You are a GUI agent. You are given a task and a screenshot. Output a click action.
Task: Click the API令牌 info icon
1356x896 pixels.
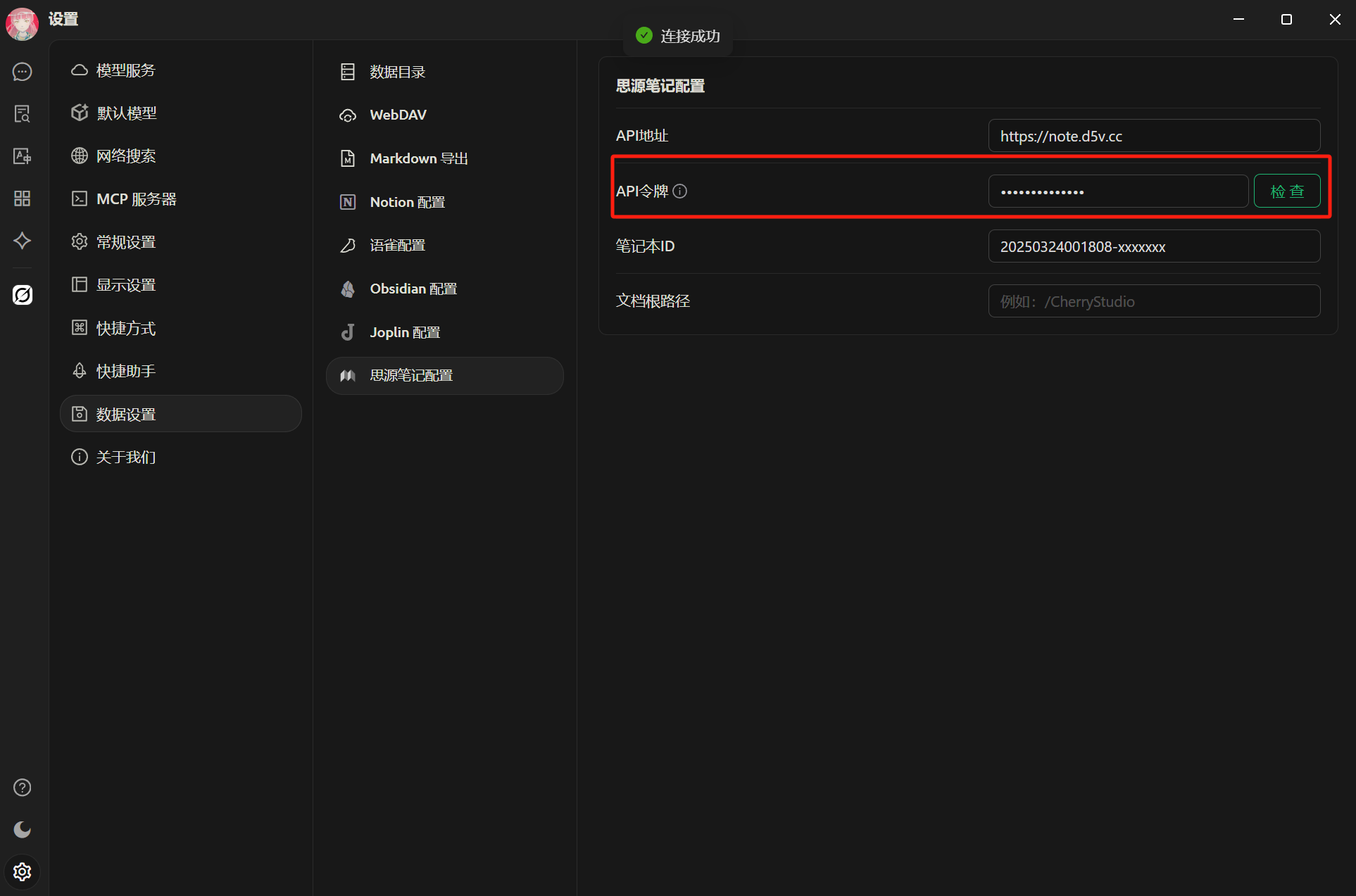point(680,191)
